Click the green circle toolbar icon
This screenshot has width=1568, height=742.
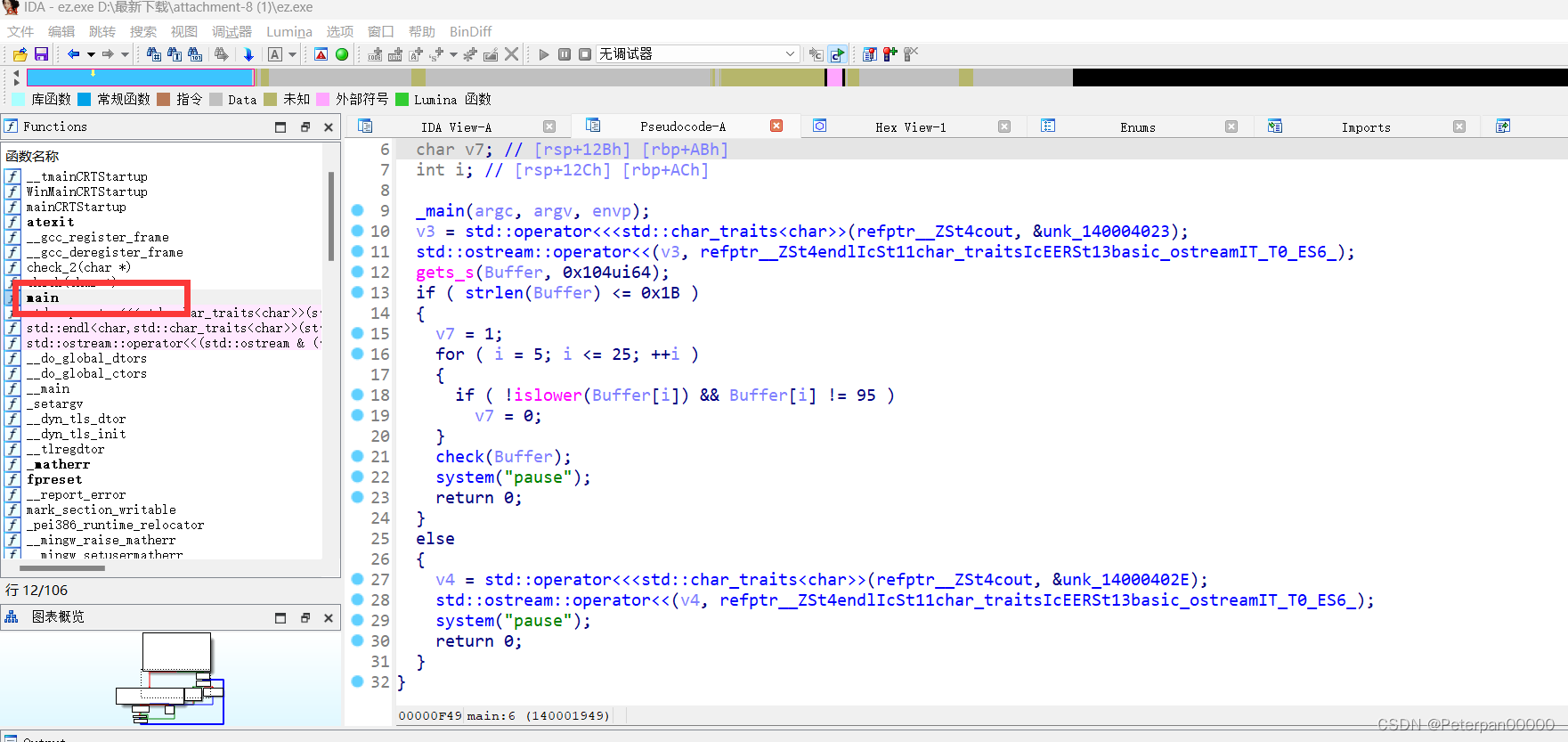point(342,54)
